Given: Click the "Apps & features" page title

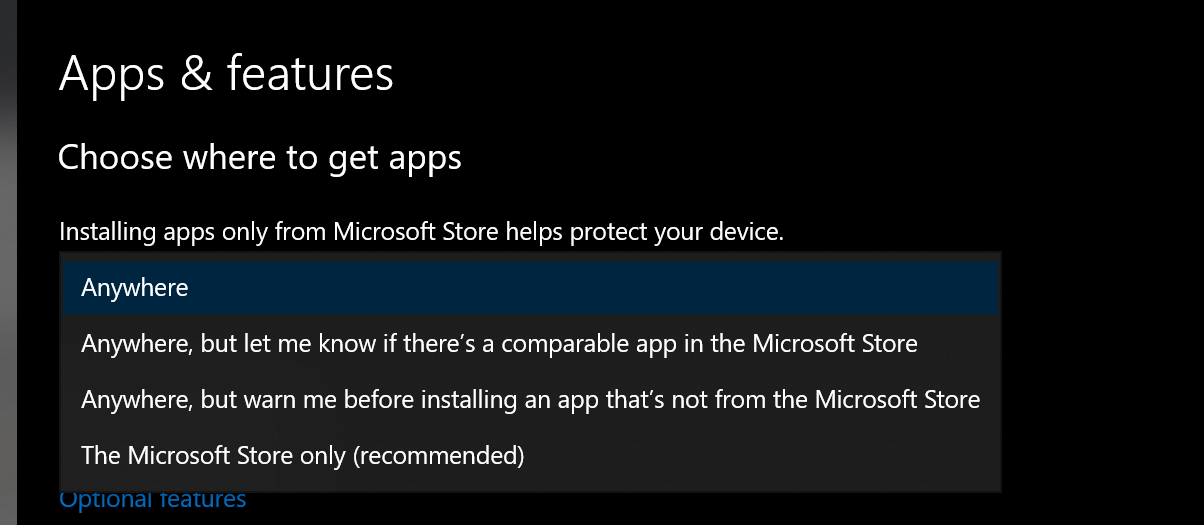Looking at the screenshot, I should point(226,76).
